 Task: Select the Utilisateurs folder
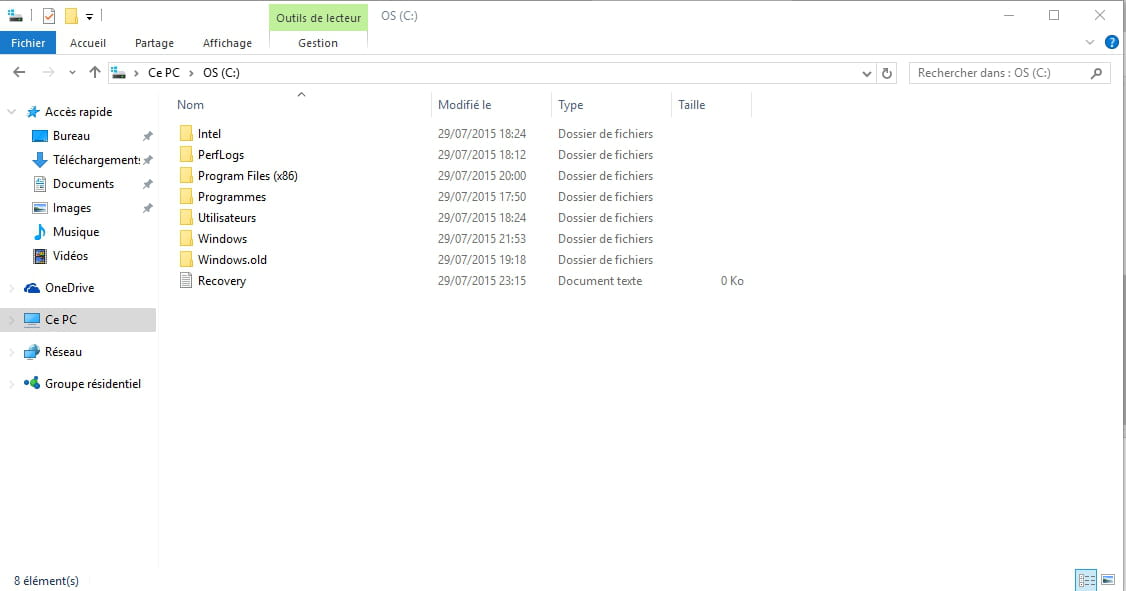227,218
